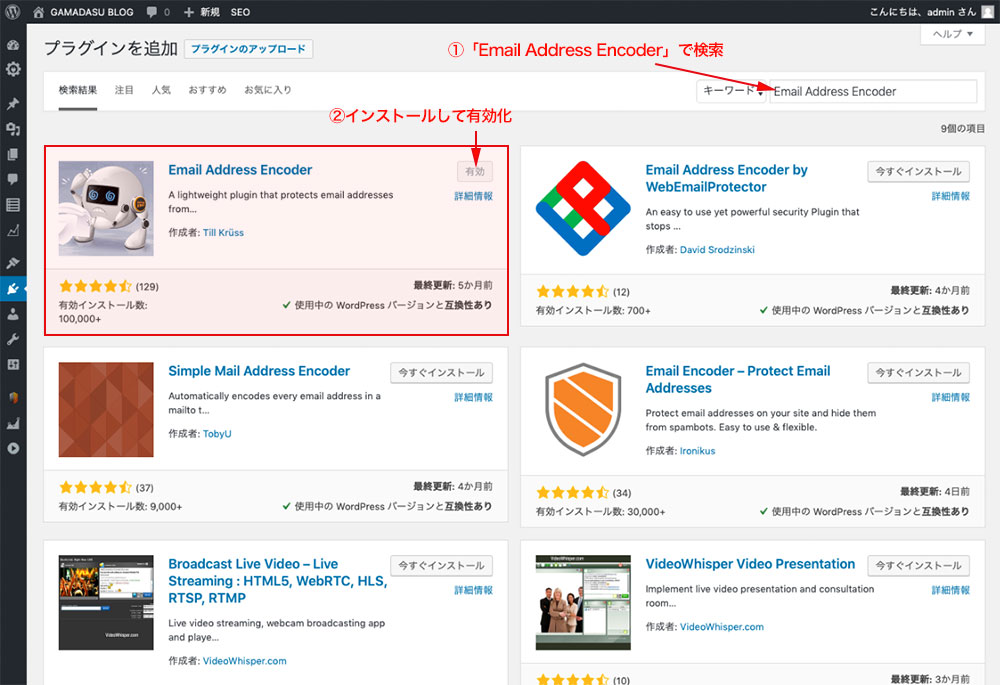Open Dashboard from the sidebar gauge icon
This screenshot has width=1000, height=685.
tap(13, 45)
